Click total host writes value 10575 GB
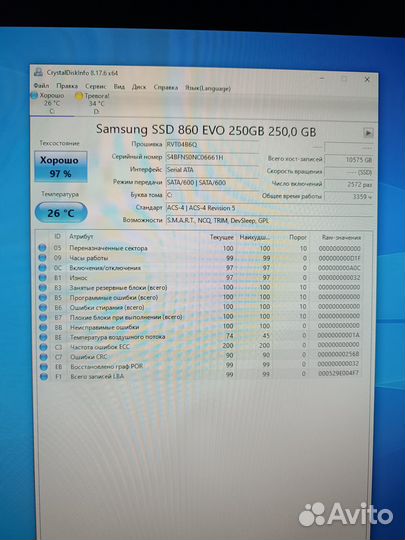 349,159
